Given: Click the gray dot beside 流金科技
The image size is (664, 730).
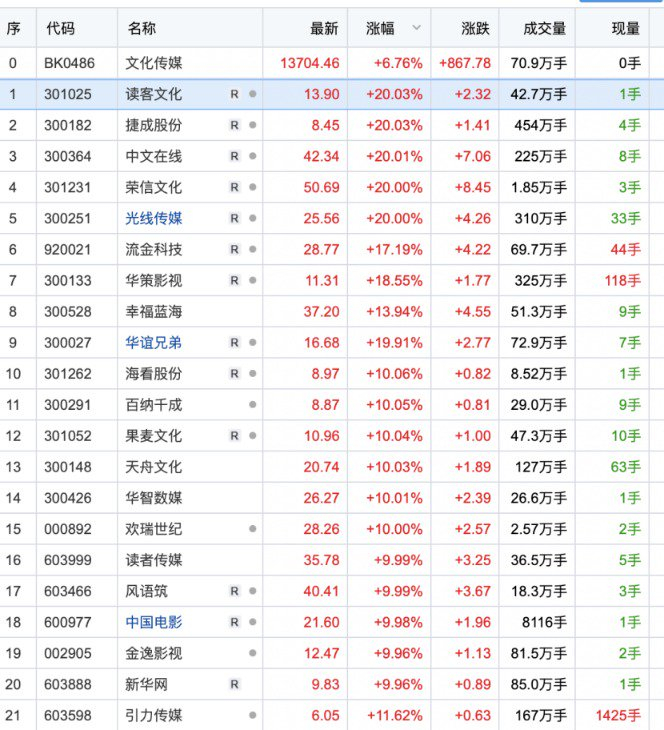Looking at the screenshot, I should pyautogui.click(x=252, y=250).
